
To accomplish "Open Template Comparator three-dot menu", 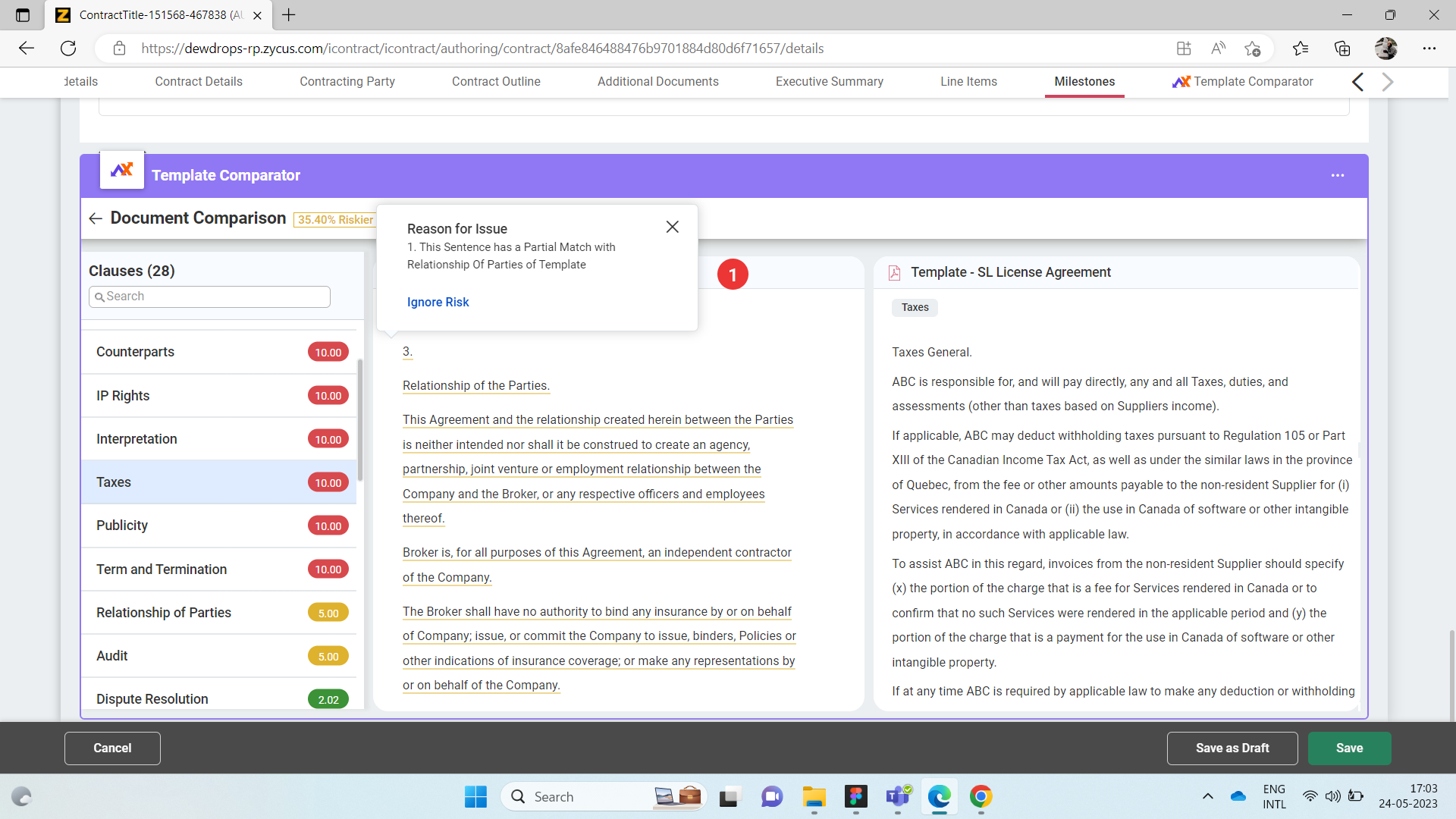I will (1337, 175).
